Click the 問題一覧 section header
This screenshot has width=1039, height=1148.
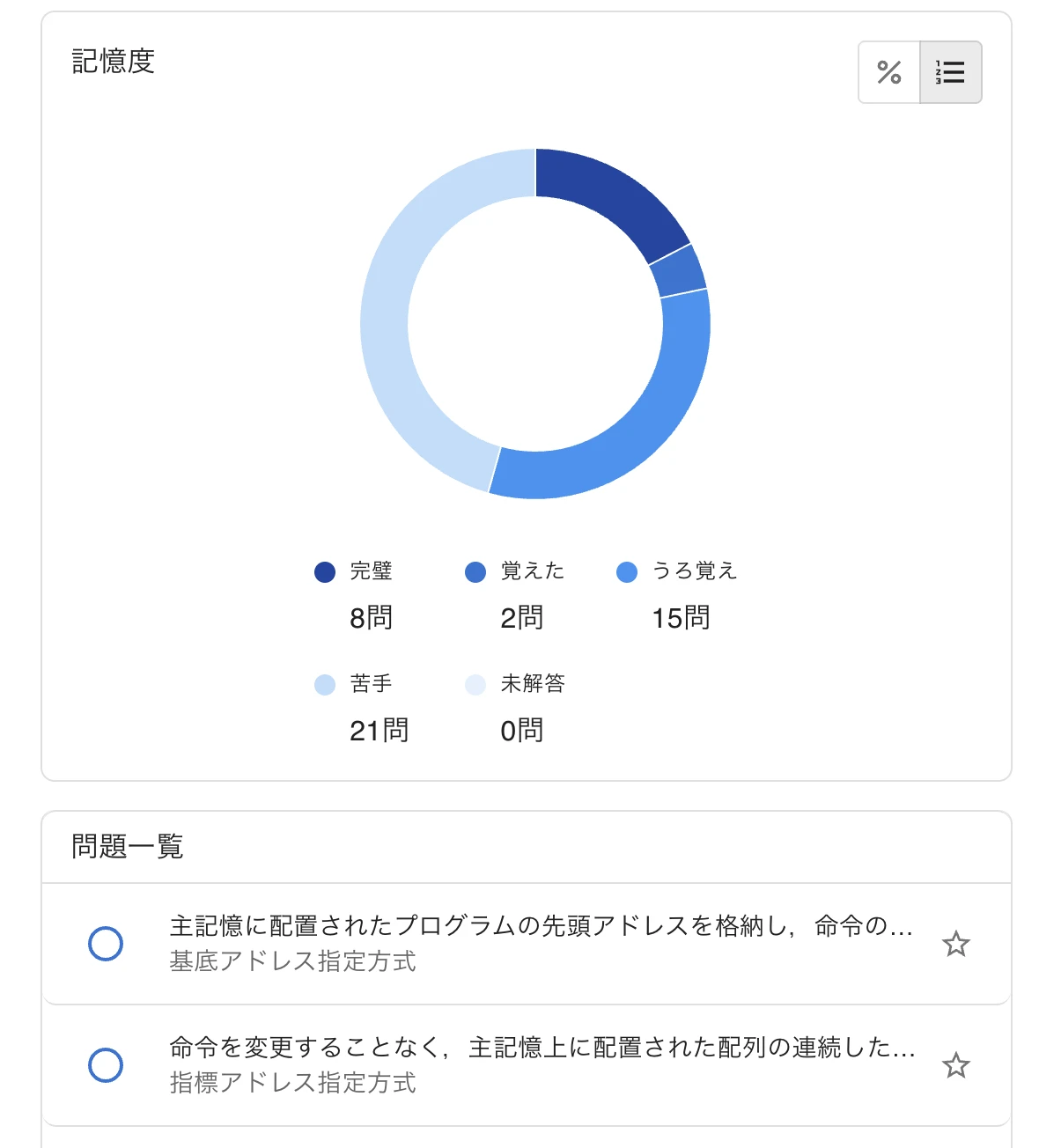(128, 847)
